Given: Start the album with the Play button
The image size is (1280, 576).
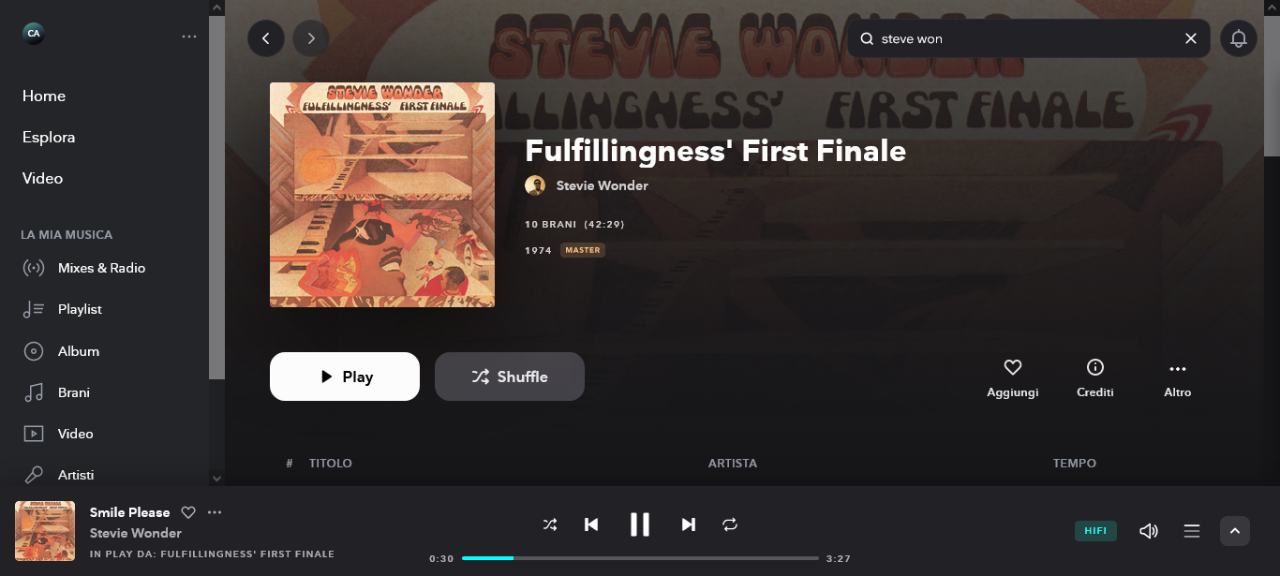Looking at the screenshot, I should click(345, 376).
